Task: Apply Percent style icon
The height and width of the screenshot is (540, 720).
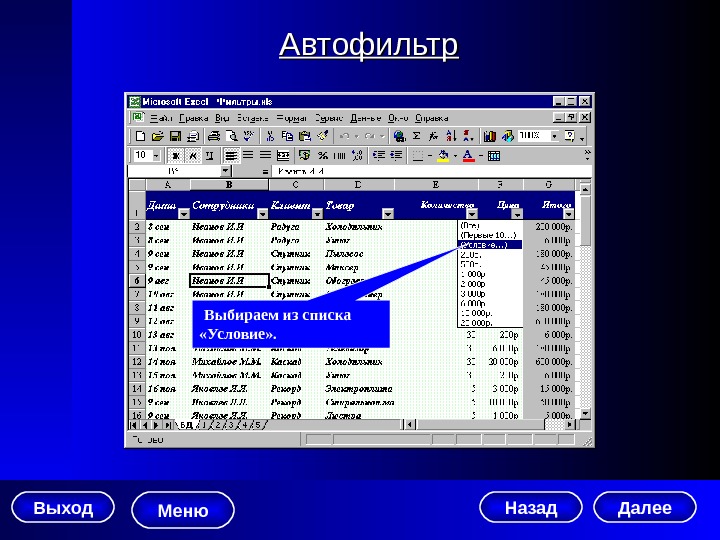Action: click(323, 156)
